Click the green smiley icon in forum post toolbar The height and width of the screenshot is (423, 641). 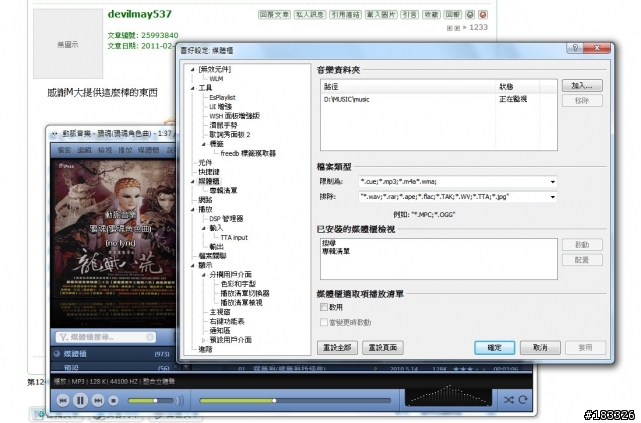[x=470, y=15]
